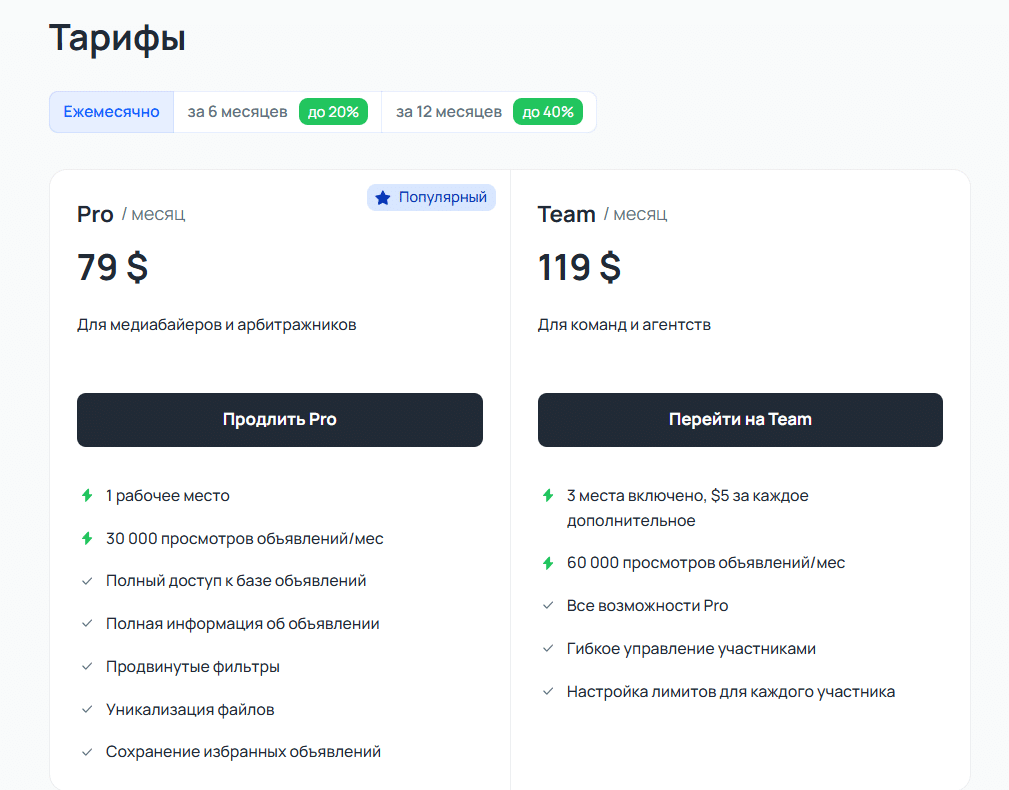Click '/ месяц' label beside Team
1009x790 pixels.
coord(636,214)
